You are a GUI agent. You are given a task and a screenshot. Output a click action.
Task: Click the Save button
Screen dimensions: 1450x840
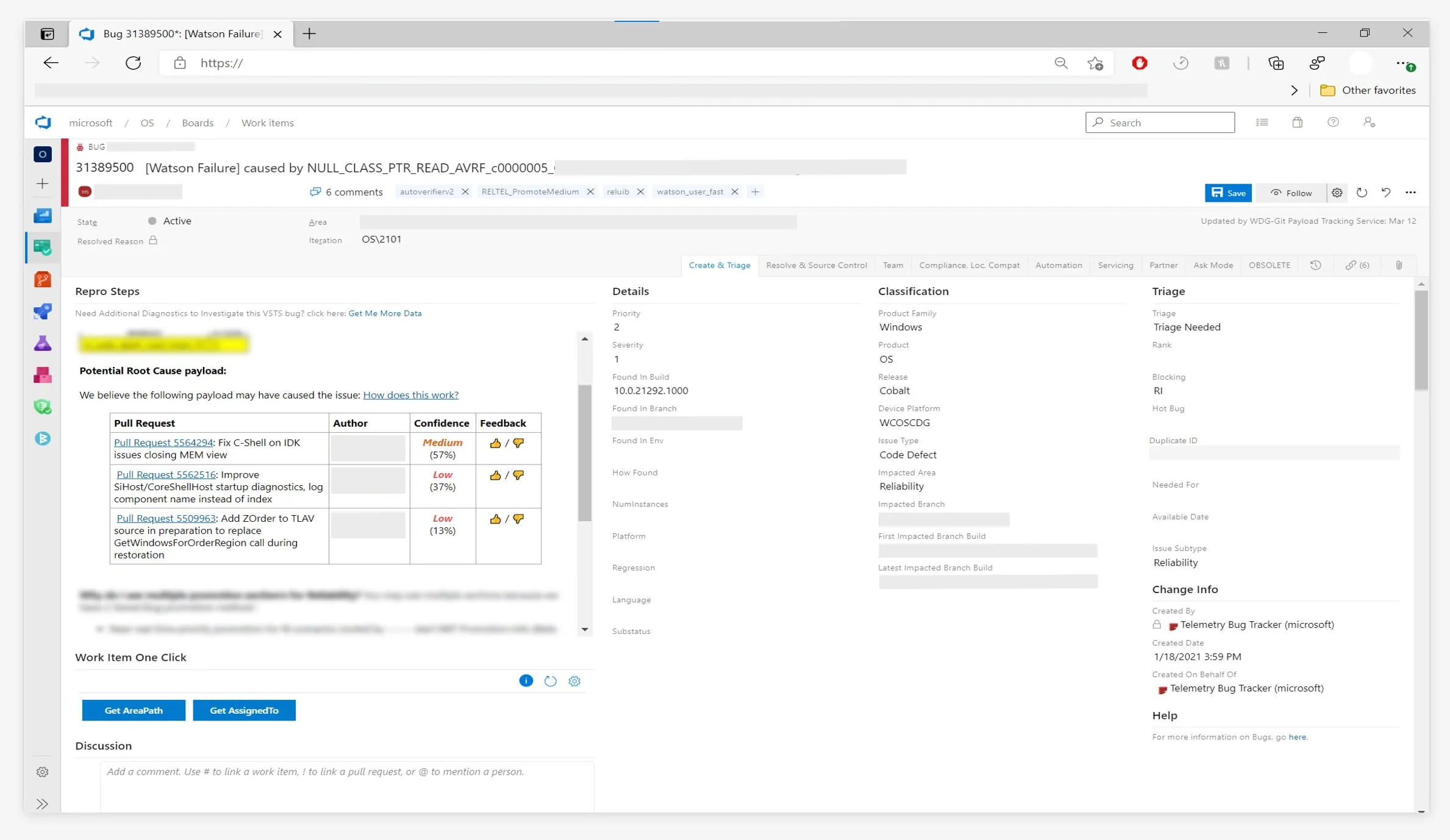point(1228,193)
